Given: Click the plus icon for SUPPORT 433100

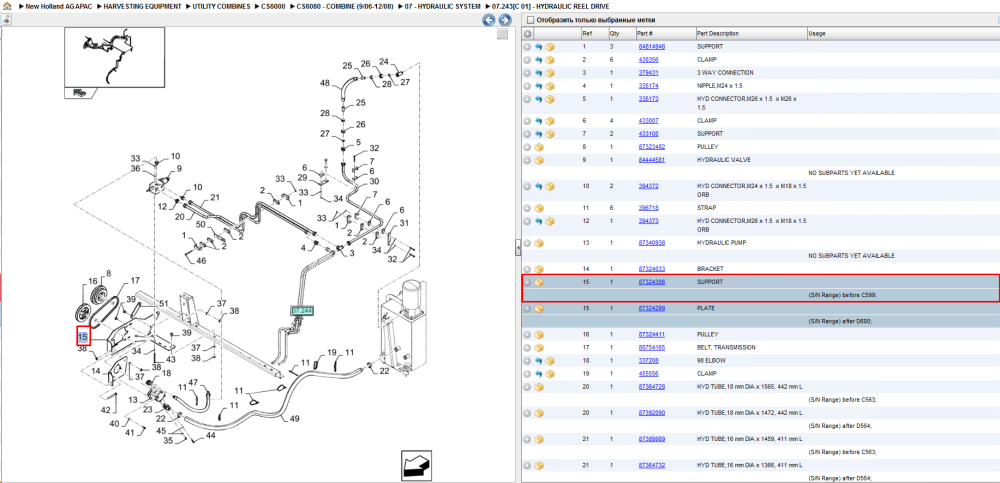Looking at the screenshot, I should tap(527, 133).
